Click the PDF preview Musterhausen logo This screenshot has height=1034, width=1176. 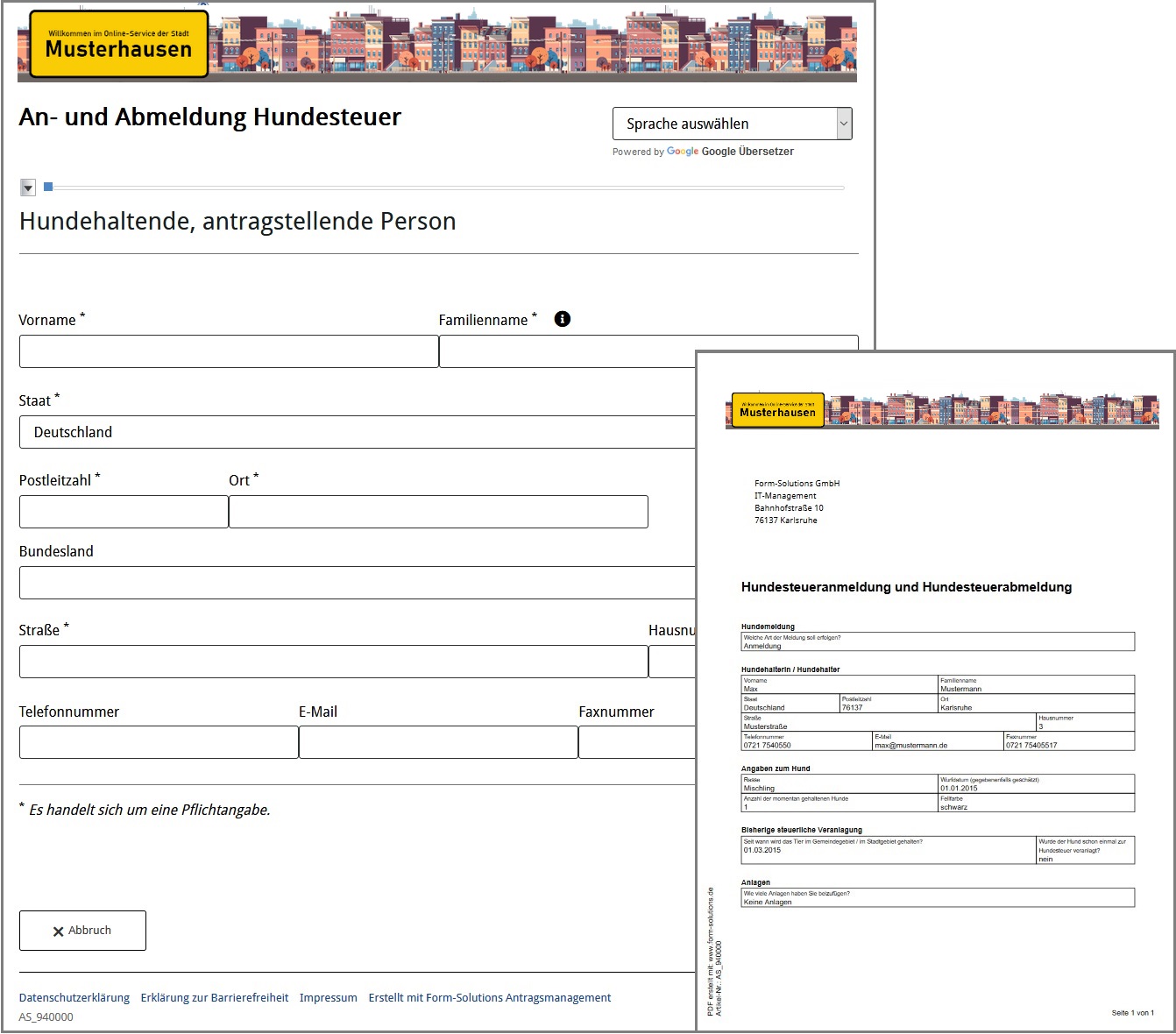[777, 409]
